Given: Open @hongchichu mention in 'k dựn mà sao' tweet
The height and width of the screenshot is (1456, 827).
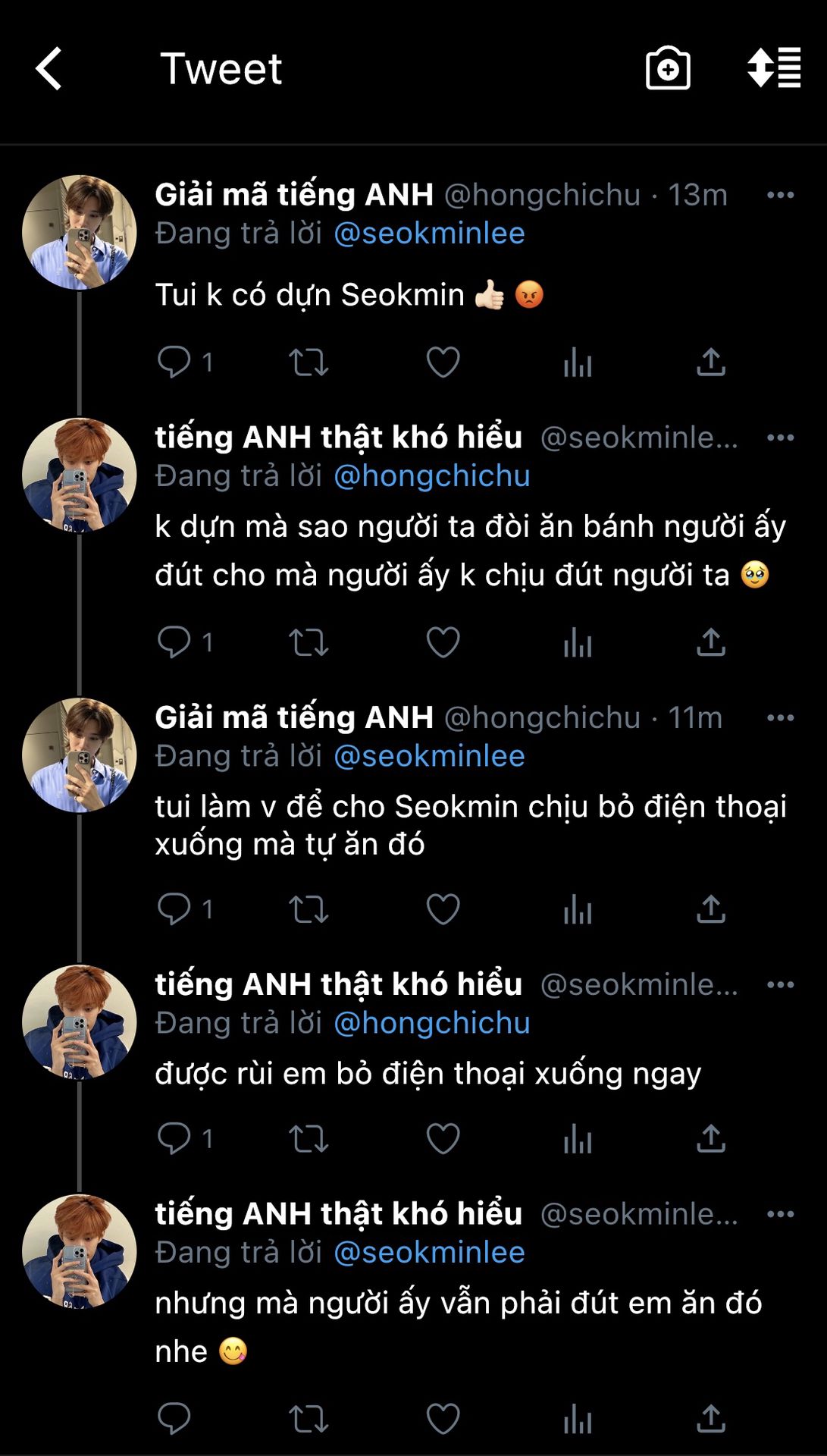Looking at the screenshot, I should 431,476.
